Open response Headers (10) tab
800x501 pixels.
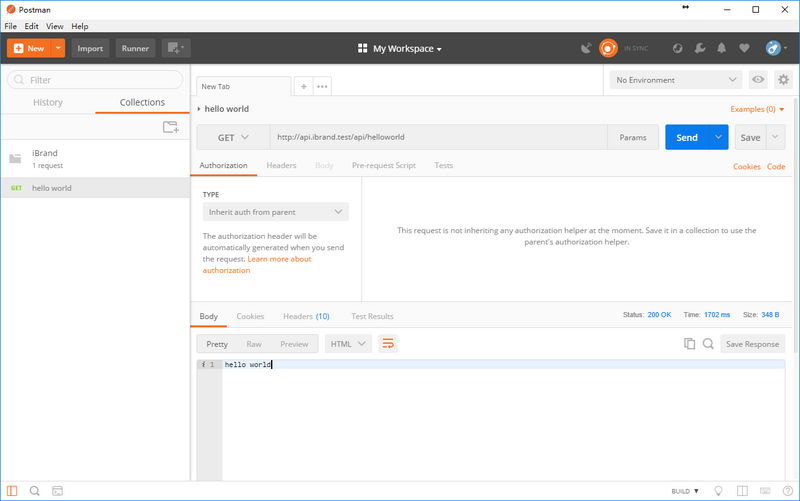pos(306,316)
